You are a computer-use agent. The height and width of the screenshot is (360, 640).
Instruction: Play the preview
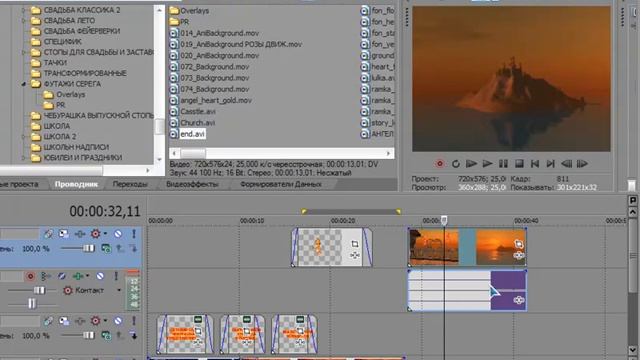click(487, 164)
